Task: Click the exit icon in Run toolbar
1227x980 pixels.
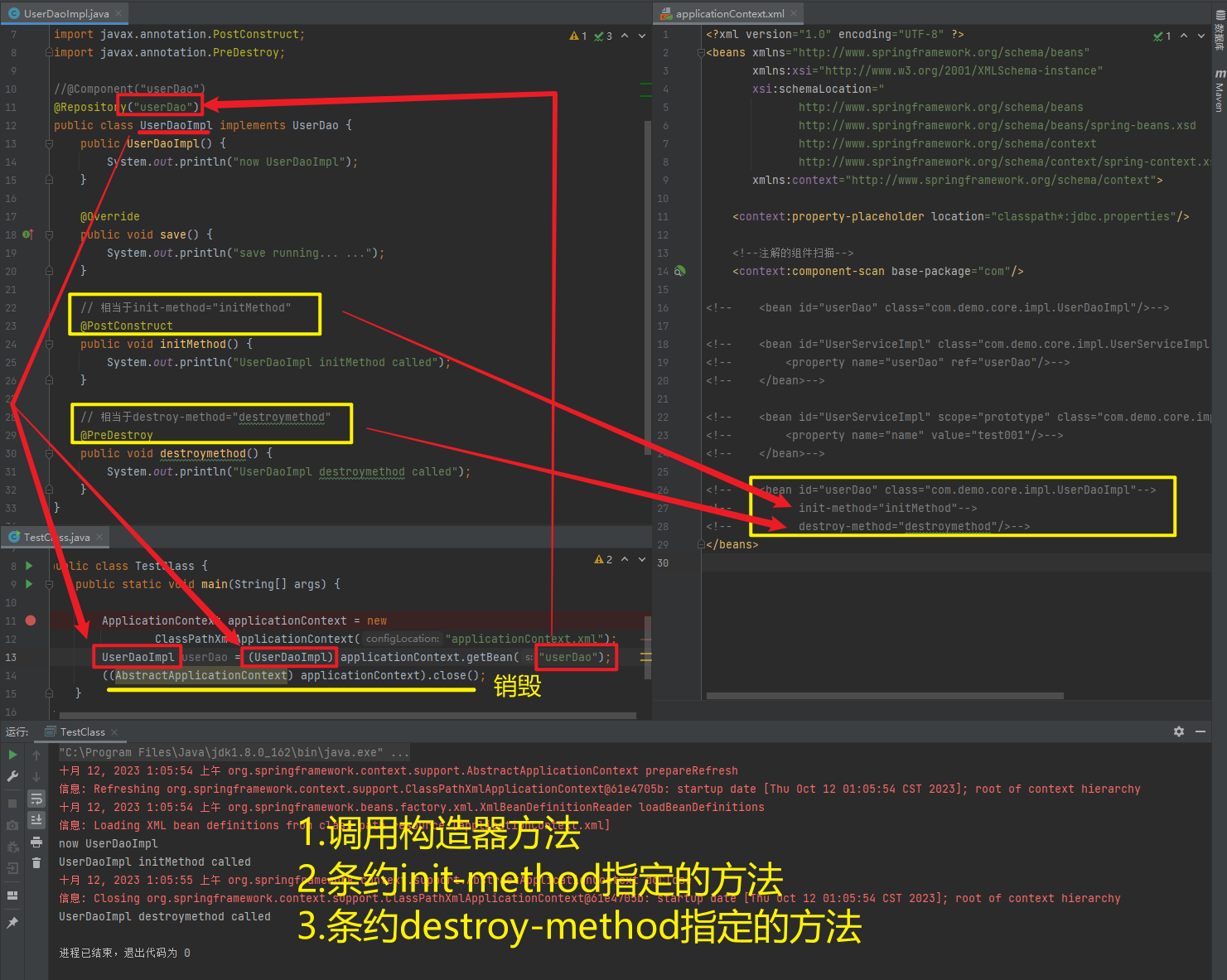Action: (x=12, y=868)
